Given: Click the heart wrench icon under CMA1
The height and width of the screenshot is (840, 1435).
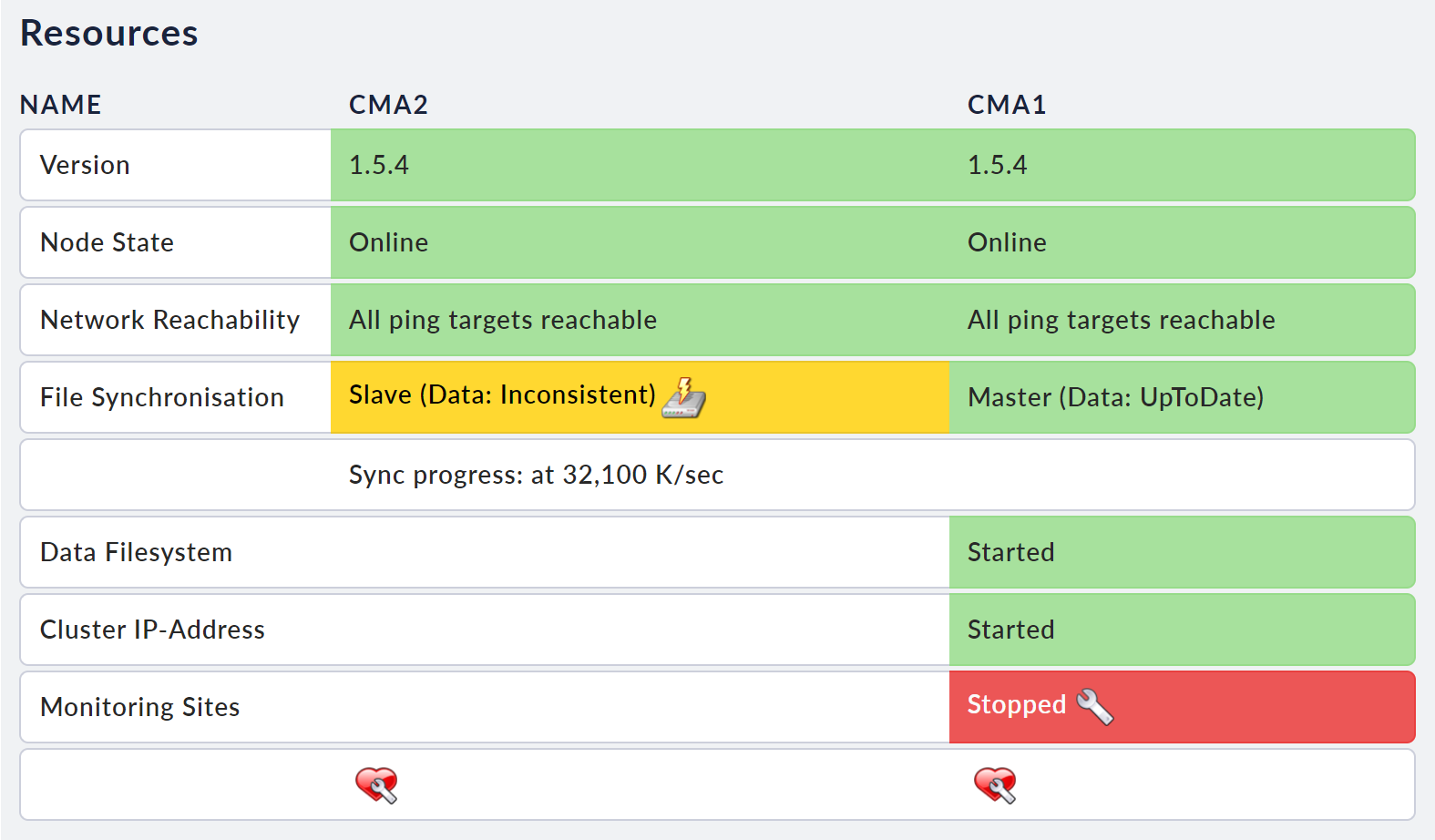Looking at the screenshot, I should click(x=995, y=784).
